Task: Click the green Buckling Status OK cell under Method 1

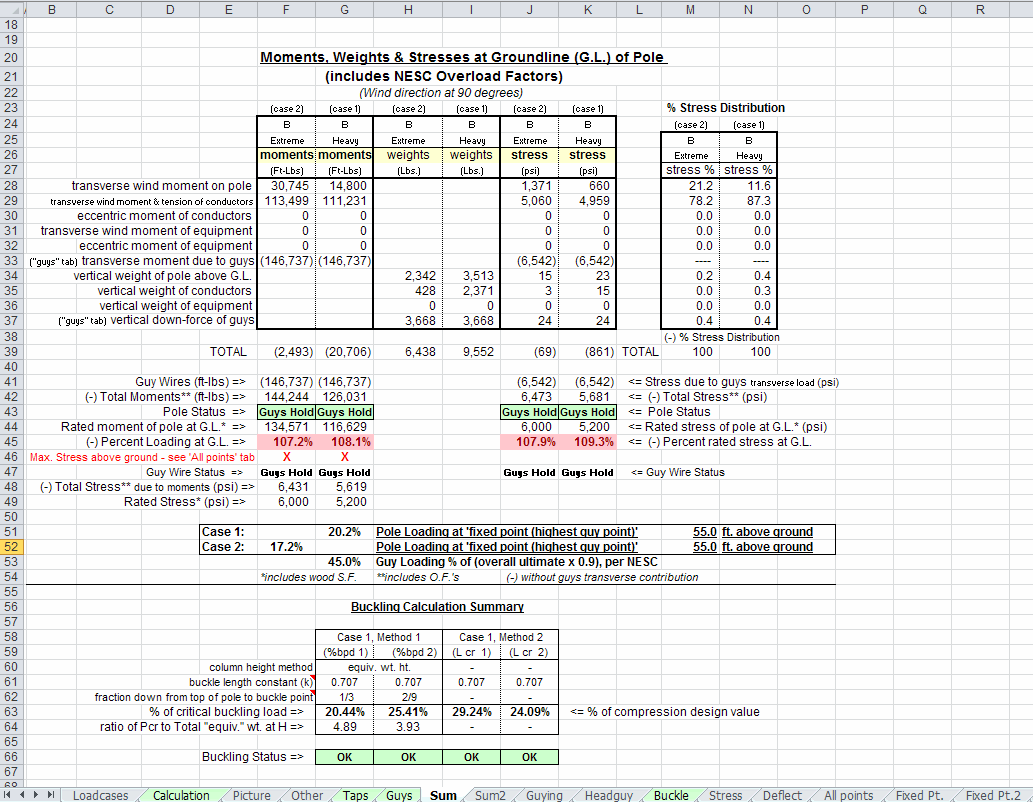Action: coord(344,757)
